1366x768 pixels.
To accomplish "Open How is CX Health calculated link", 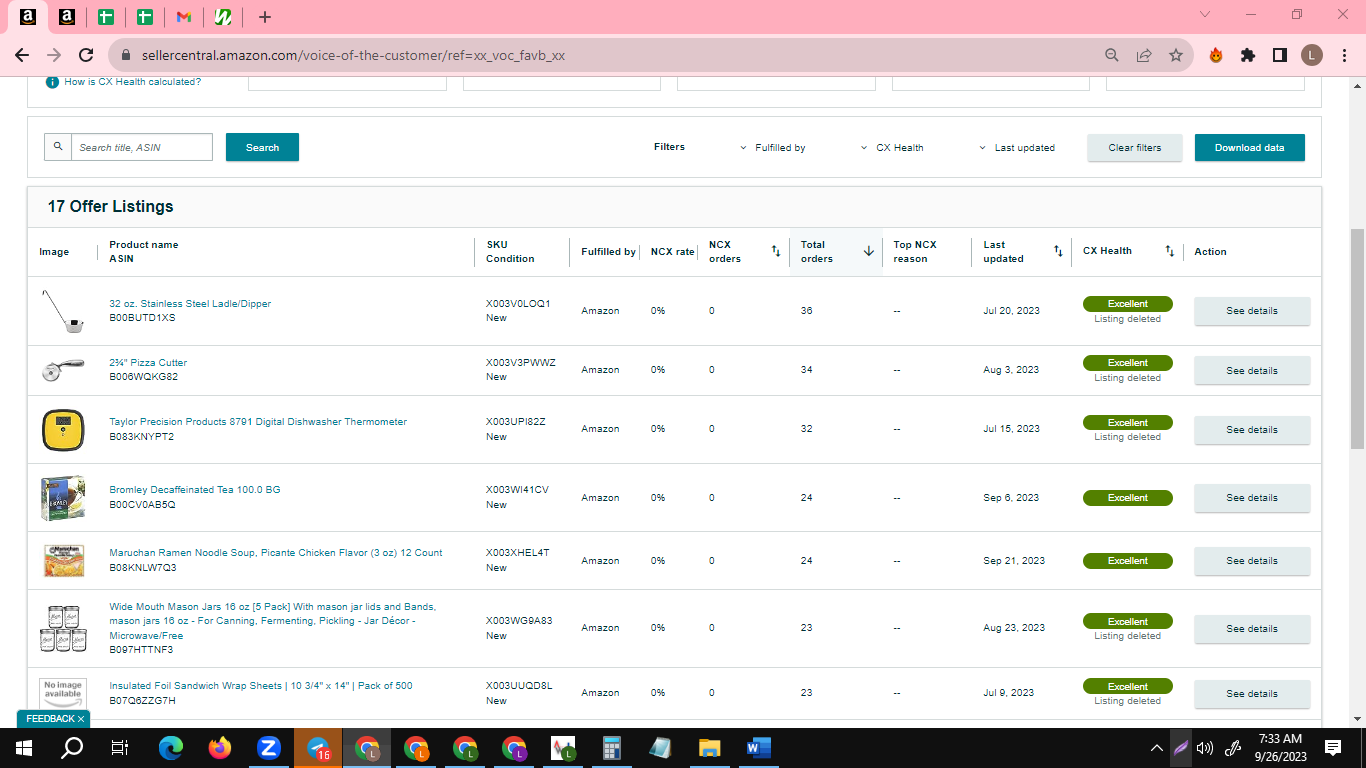I will point(133,82).
